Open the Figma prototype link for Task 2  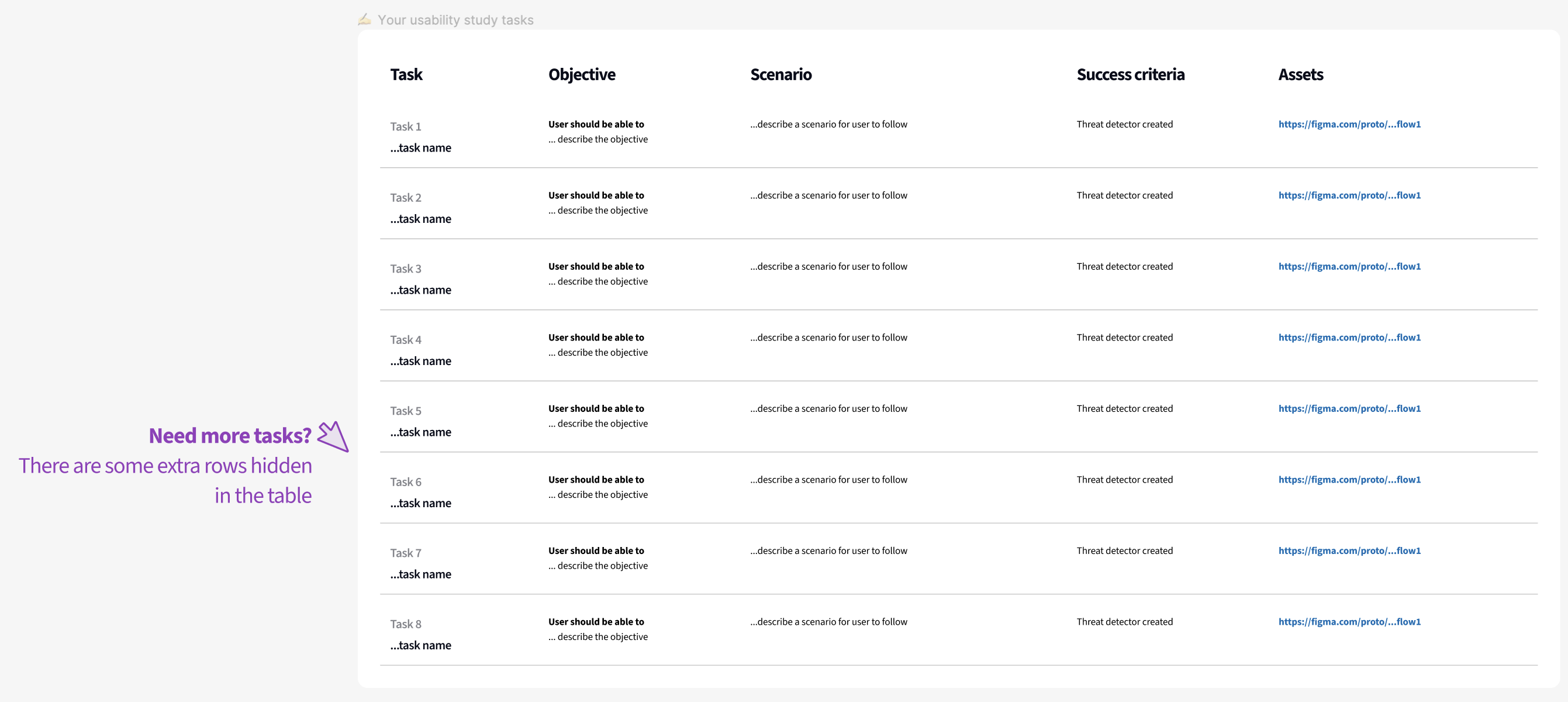(x=1349, y=195)
